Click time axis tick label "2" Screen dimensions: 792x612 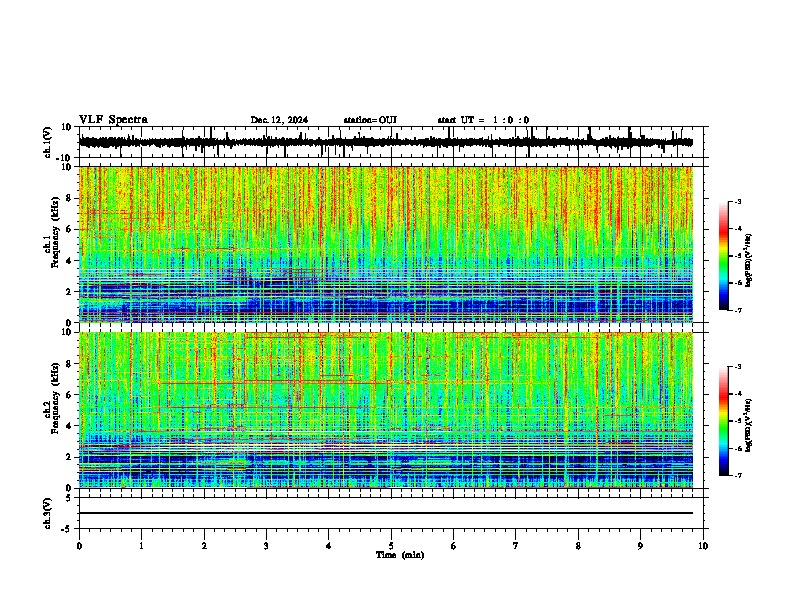(204, 546)
